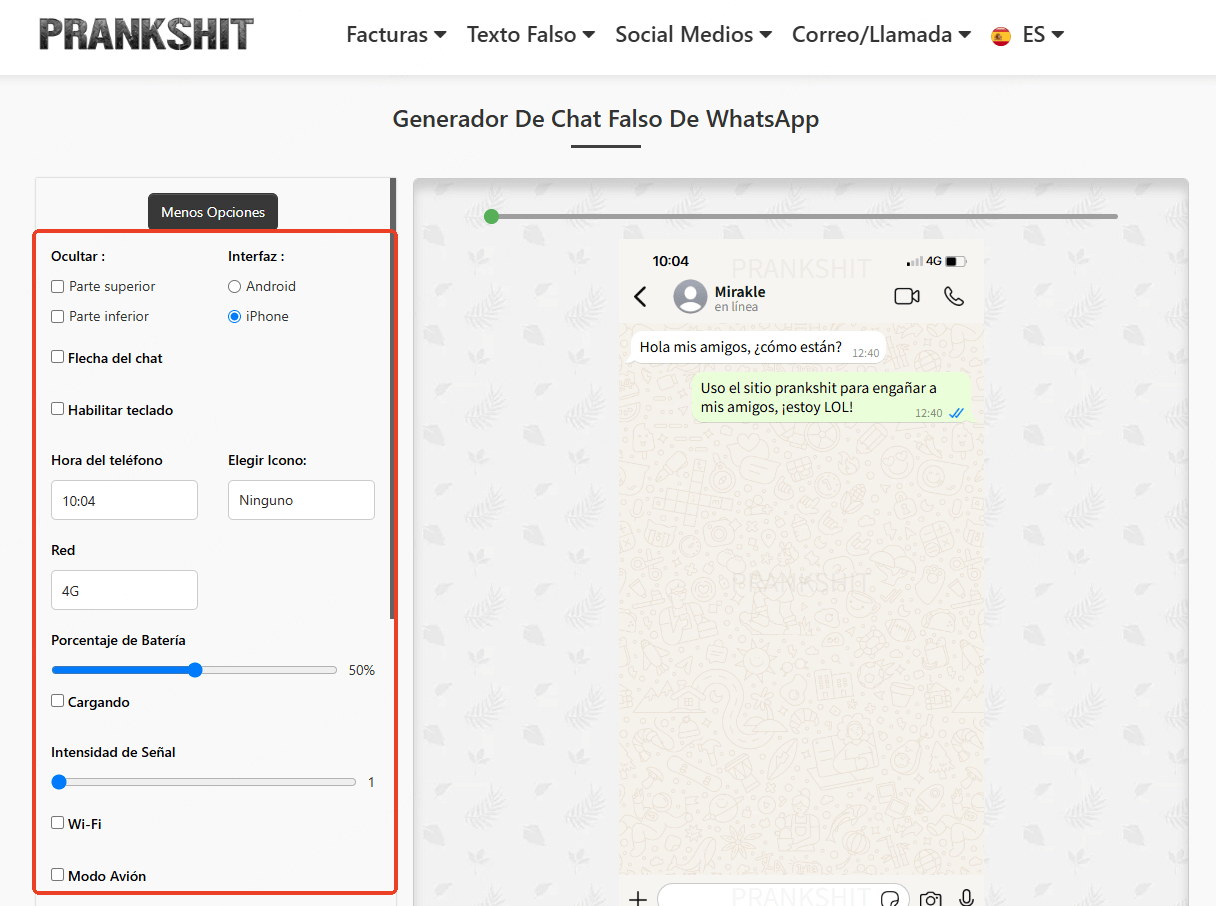Click the microphone icon in chat

click(966, 897)
